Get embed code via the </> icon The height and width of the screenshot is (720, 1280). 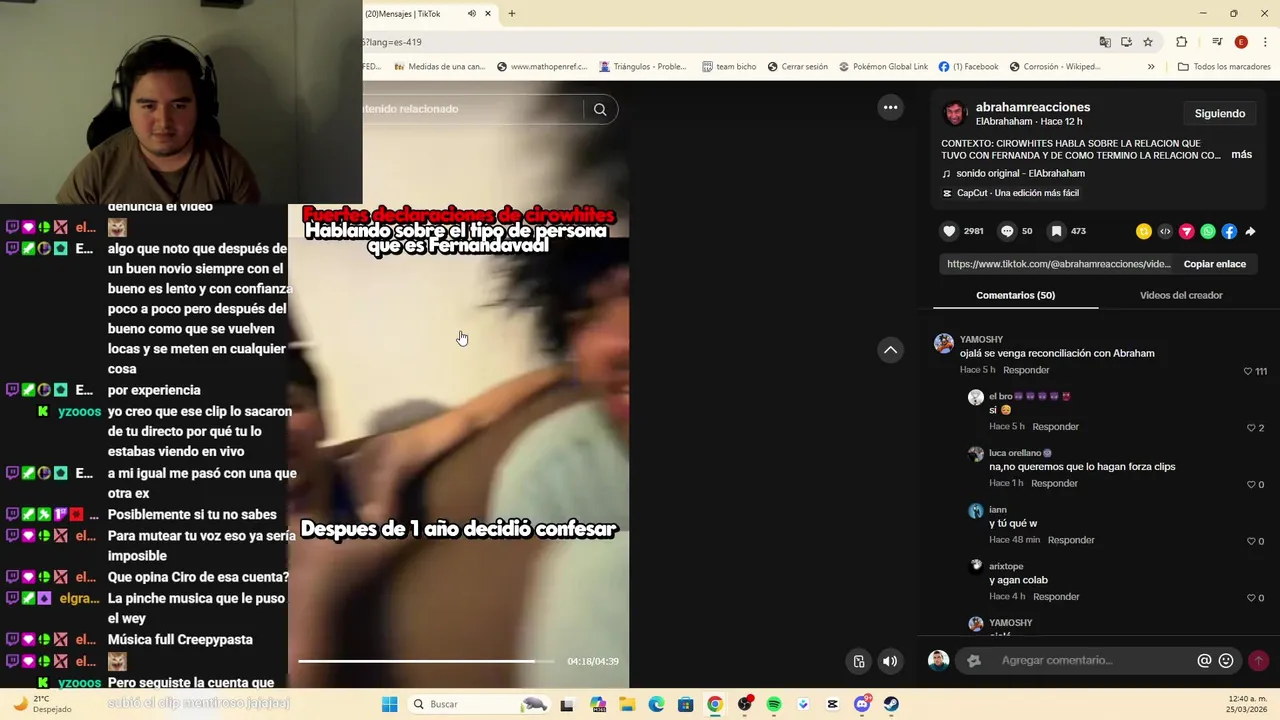tap(1165, 231)
